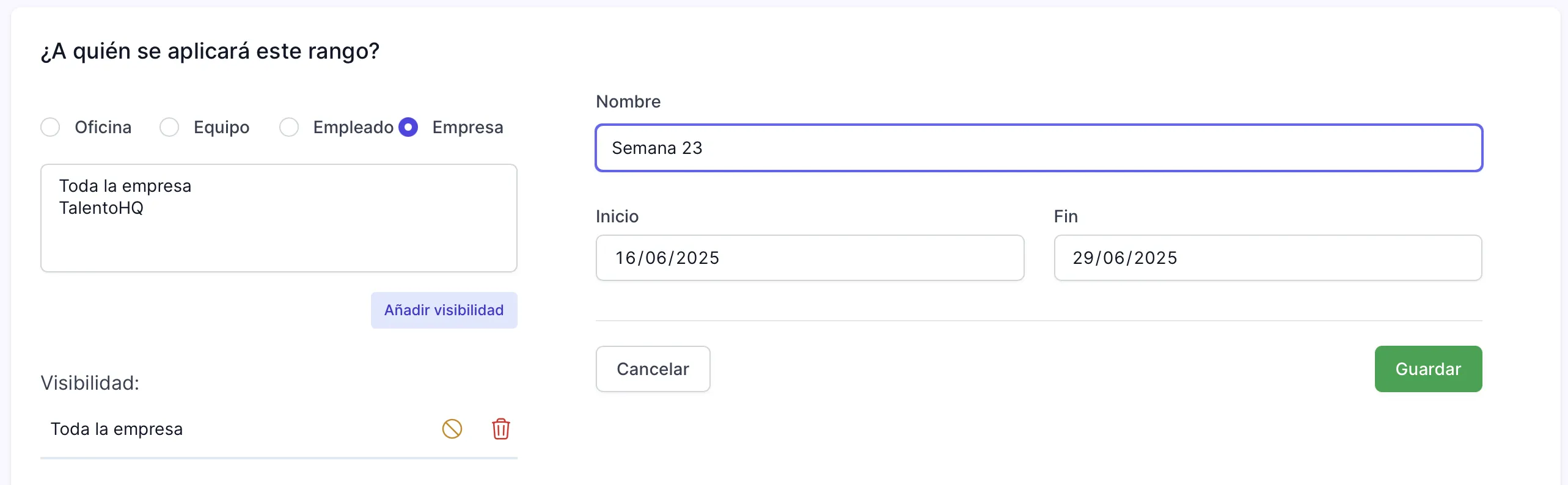Select TalentoHQ in the company list
The image size is (1568, 485).
101,208
